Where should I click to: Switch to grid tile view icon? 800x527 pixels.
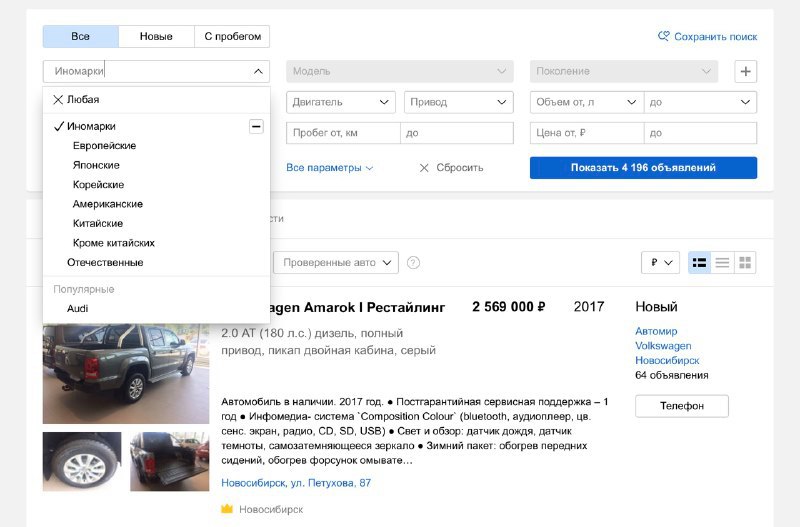745,262
